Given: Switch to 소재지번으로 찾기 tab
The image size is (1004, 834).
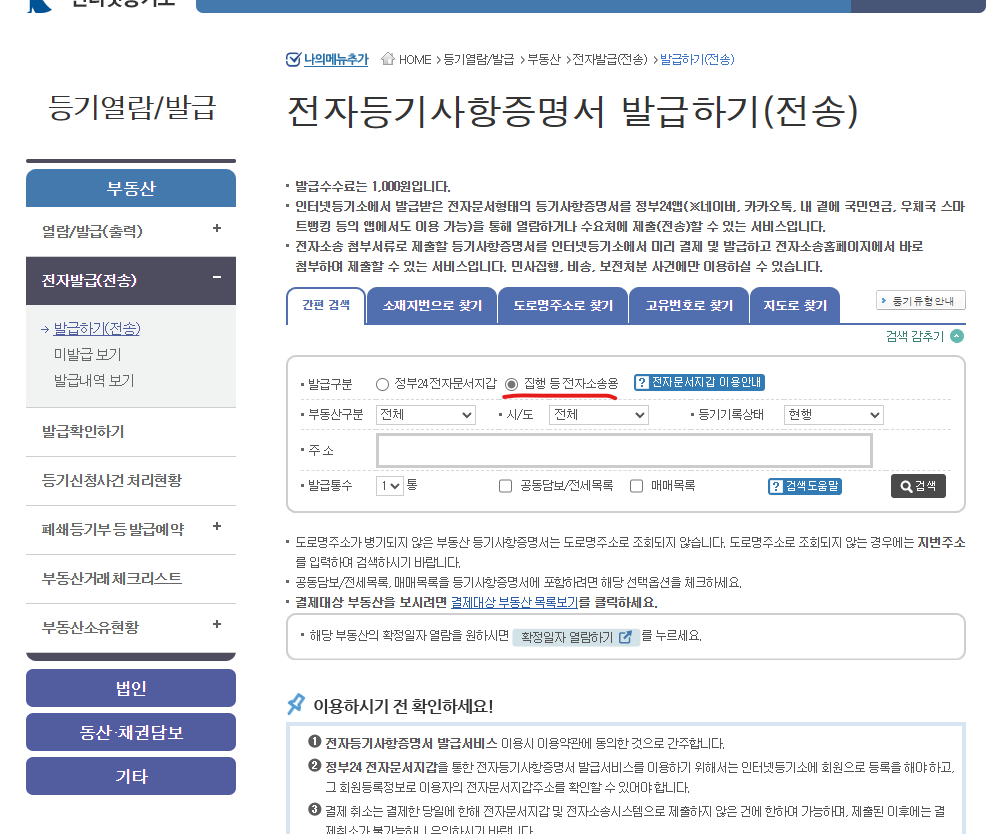Looking at the screenshot, I should coord(432,306).
